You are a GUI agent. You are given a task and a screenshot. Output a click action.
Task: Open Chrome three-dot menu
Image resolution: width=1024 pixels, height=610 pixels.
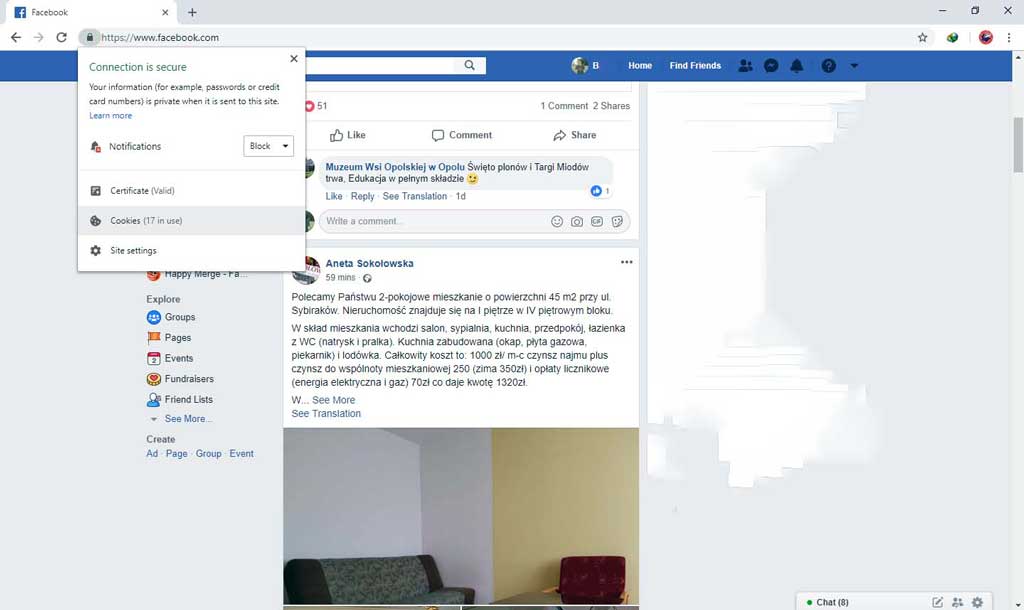1008,37
